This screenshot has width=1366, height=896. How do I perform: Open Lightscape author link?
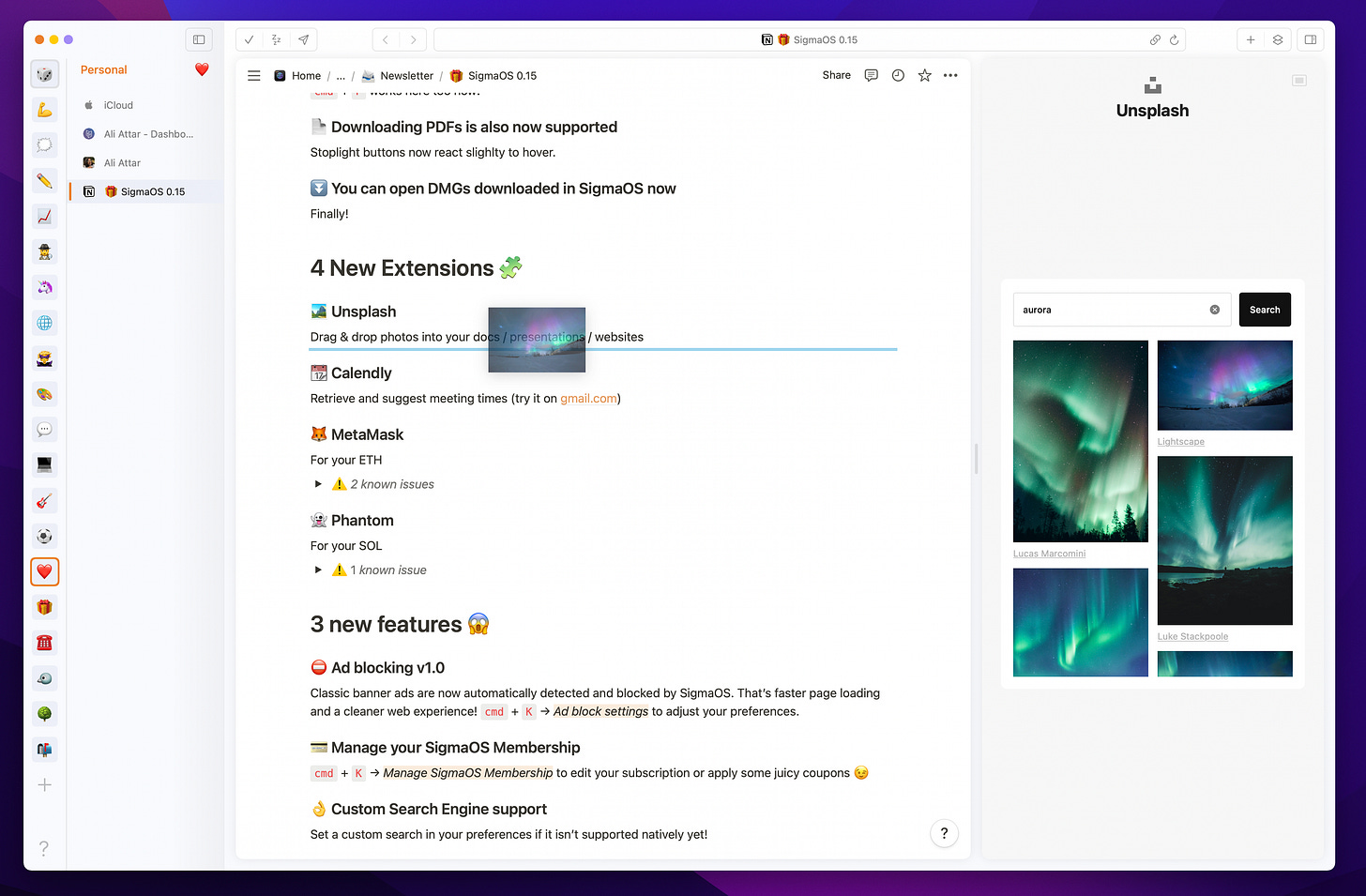1180,442
